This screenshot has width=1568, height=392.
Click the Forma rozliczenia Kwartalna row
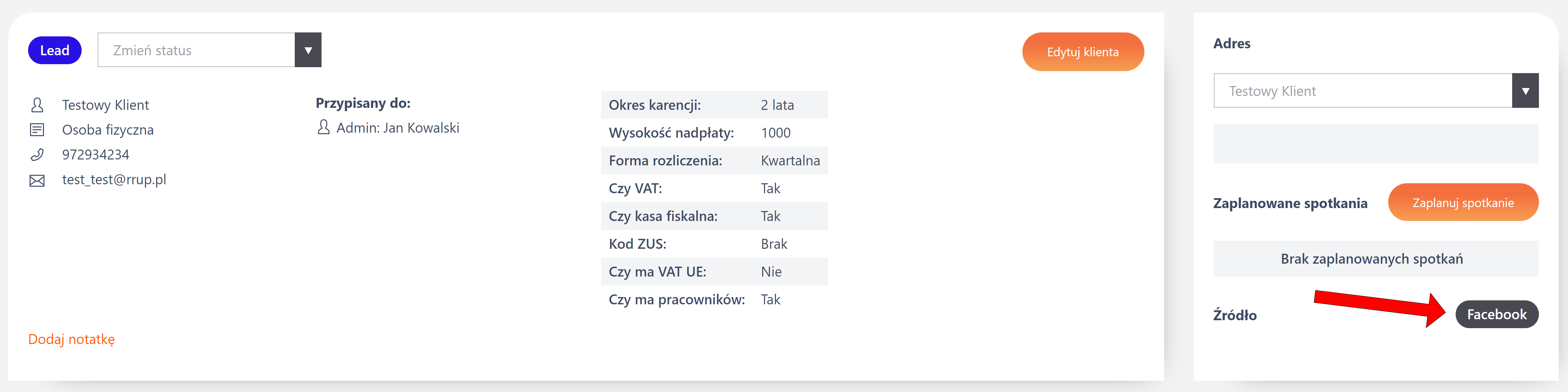[x=713, y=160]
